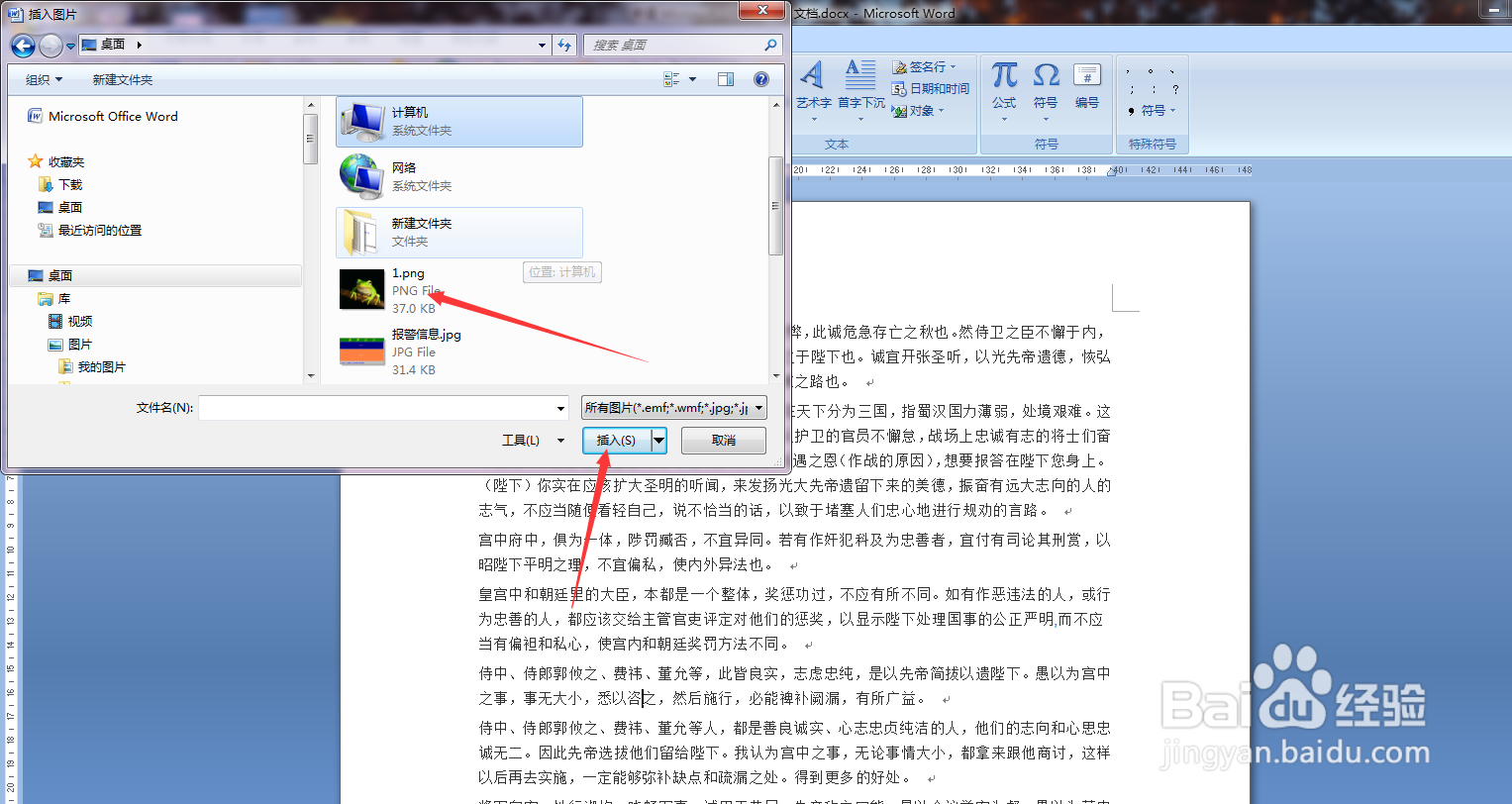This screenshot has height=804, width=1512.
Task: Insert the comma special symbol
Action: 1129,70
